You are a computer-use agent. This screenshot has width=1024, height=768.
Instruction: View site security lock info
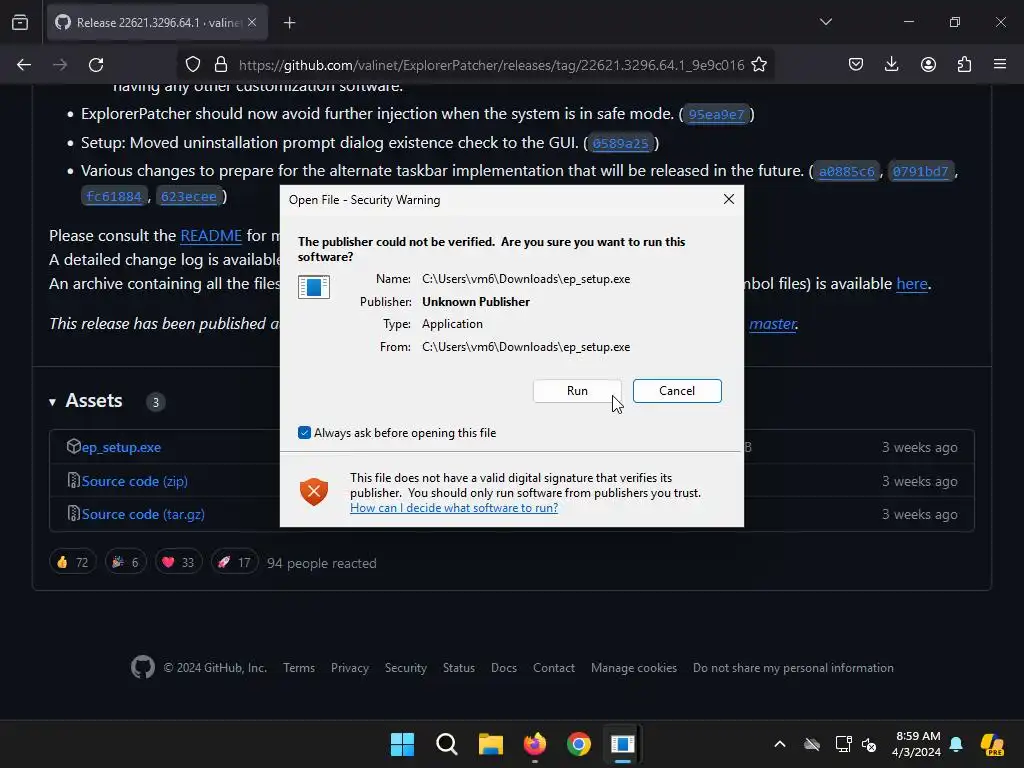click(x=221, y=65)
